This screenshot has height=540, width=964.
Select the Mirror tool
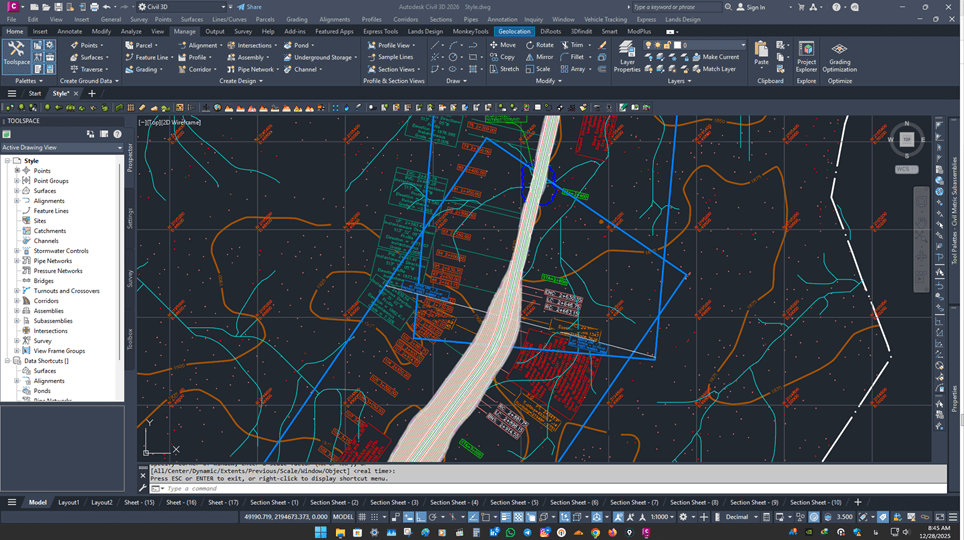538,57
